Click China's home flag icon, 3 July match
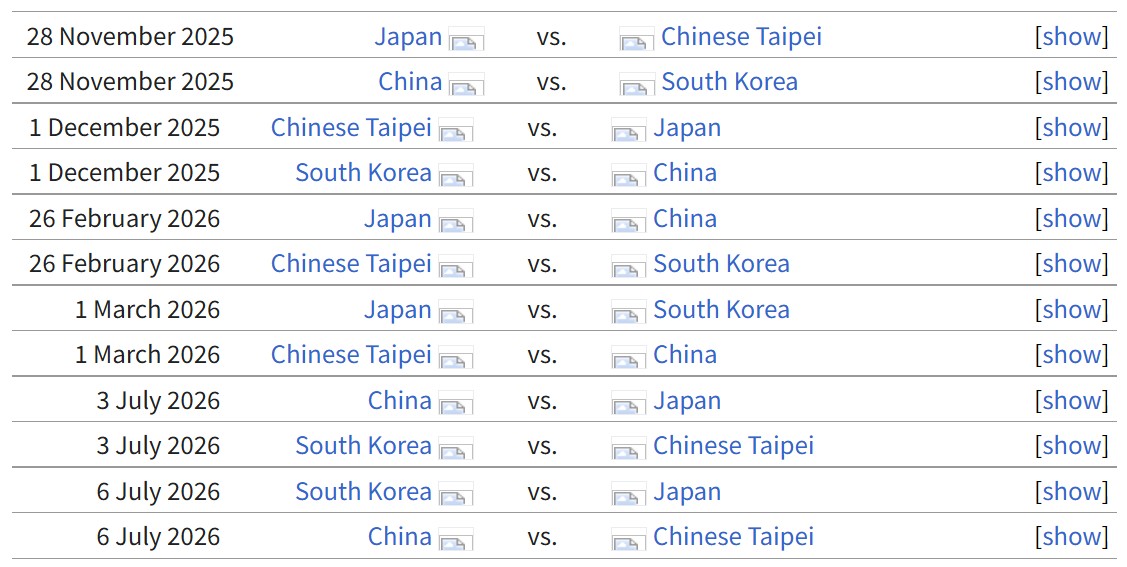1127x567 pixels. (x=455, y=405)
